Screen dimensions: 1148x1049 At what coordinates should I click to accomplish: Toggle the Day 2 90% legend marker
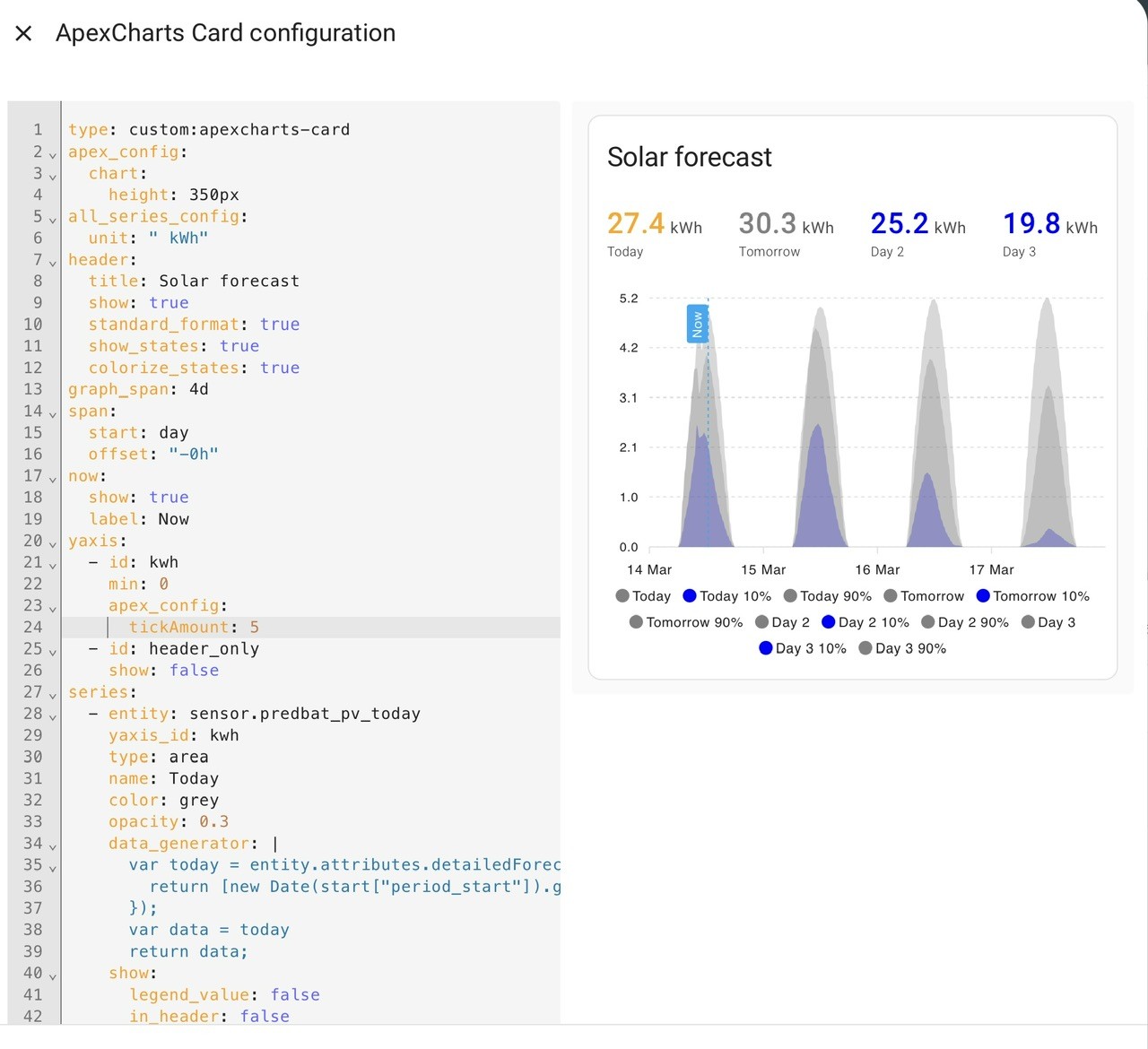[x=928, y=621]
